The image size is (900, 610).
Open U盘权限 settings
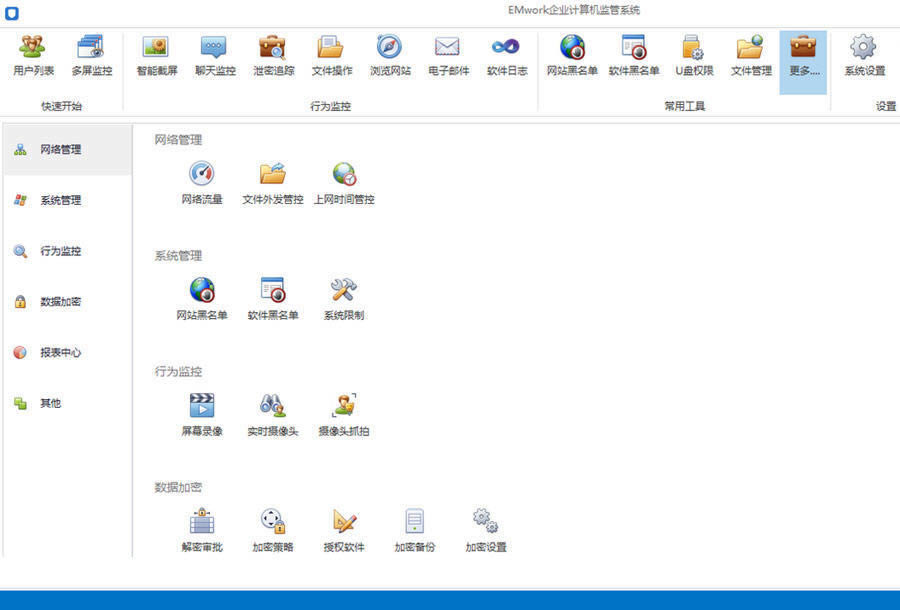point(693,55)
